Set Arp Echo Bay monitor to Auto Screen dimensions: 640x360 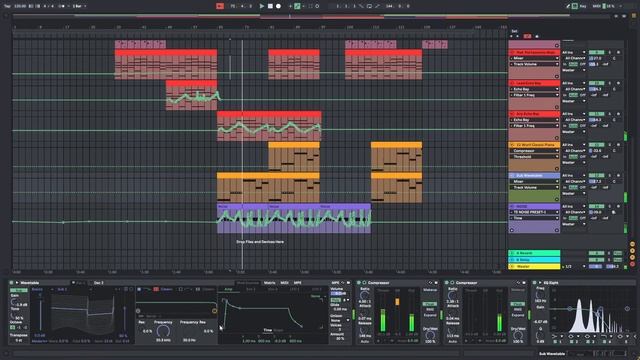pyautogui.click(x=574, y=126)
